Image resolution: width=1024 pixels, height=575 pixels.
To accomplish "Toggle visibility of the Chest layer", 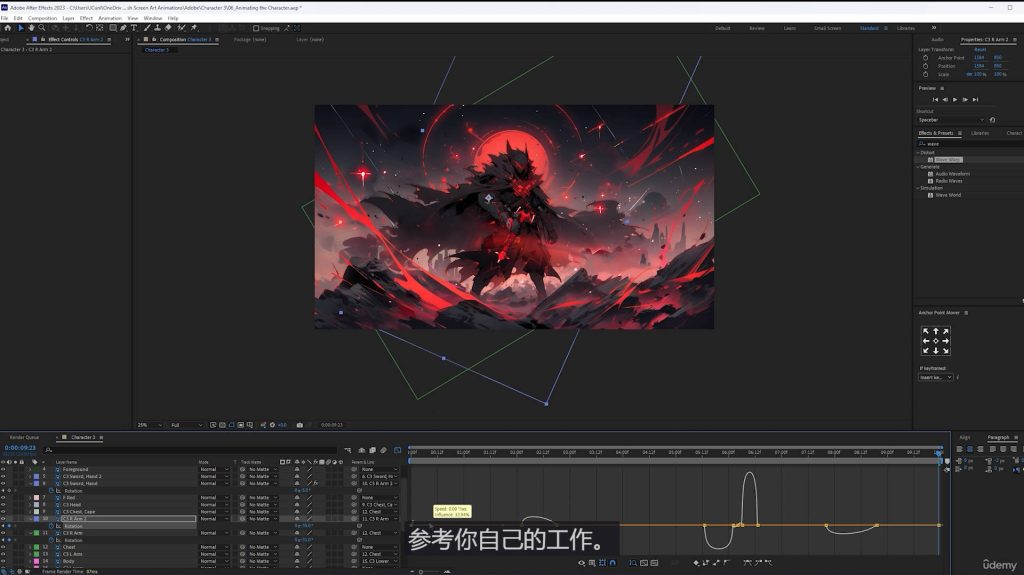I will coord(3,547).
